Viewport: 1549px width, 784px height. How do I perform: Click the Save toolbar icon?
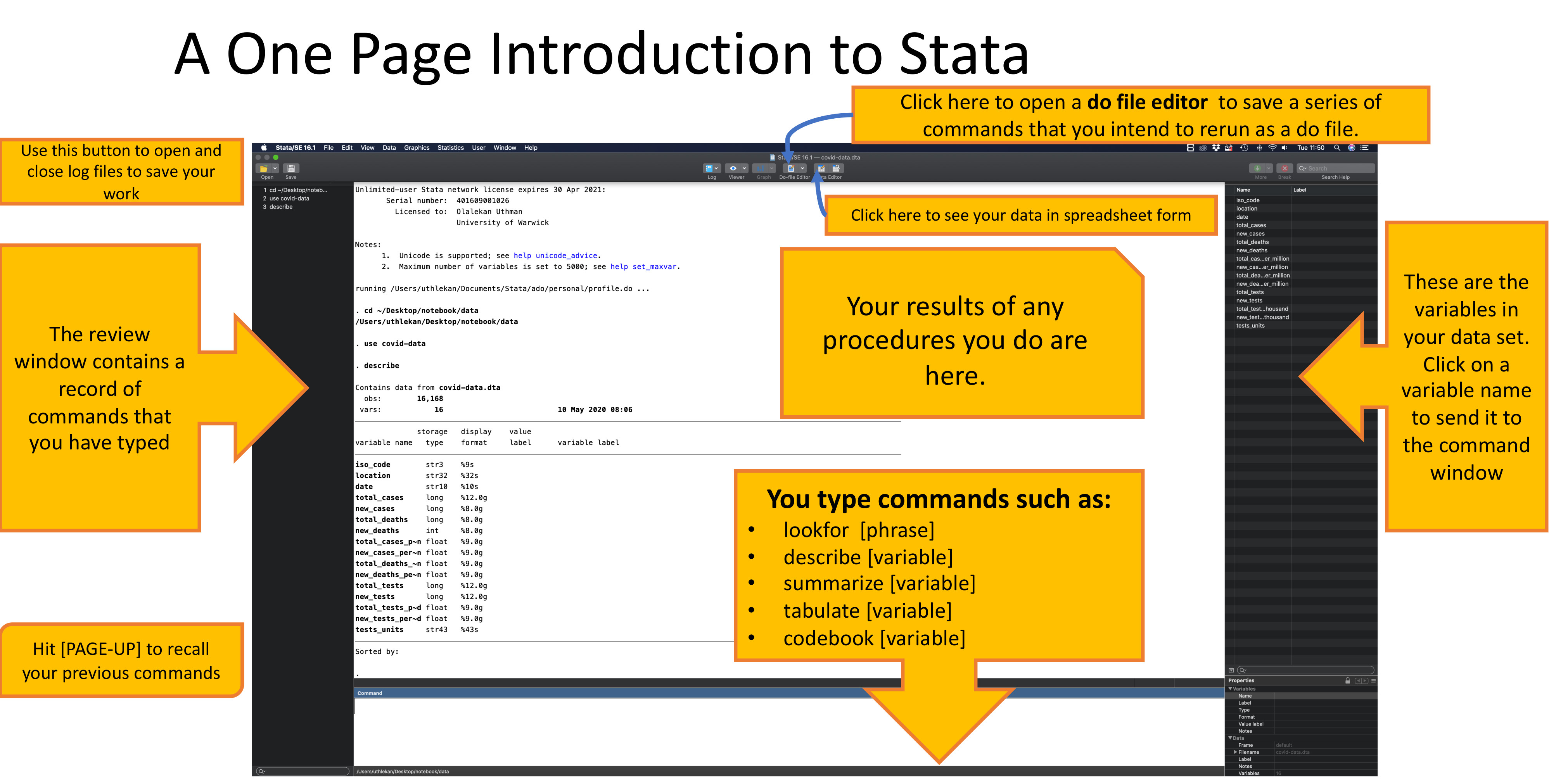[x=291, y=168]
